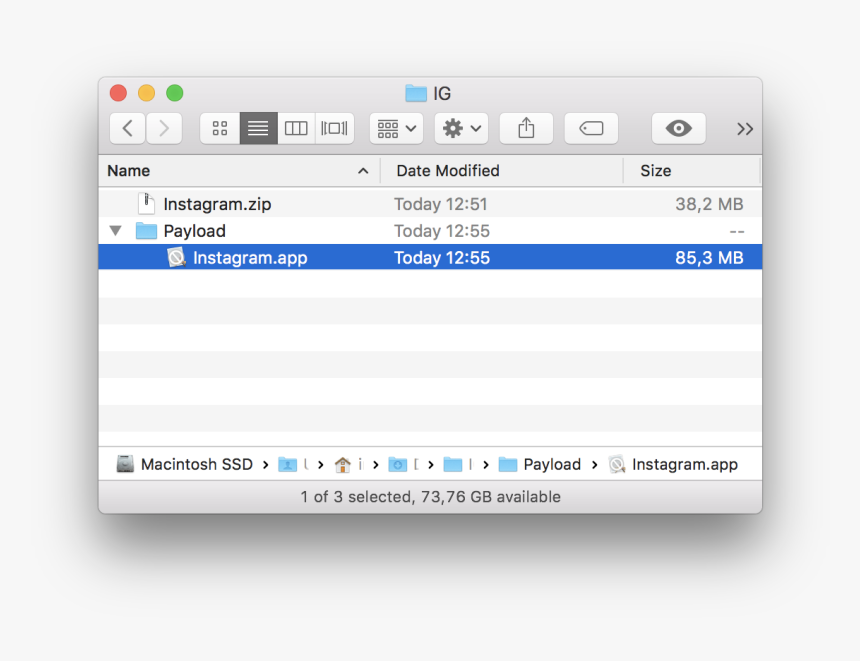860x661 pixels.
Task: Switch to list view
Action: (x=258, y=128)
